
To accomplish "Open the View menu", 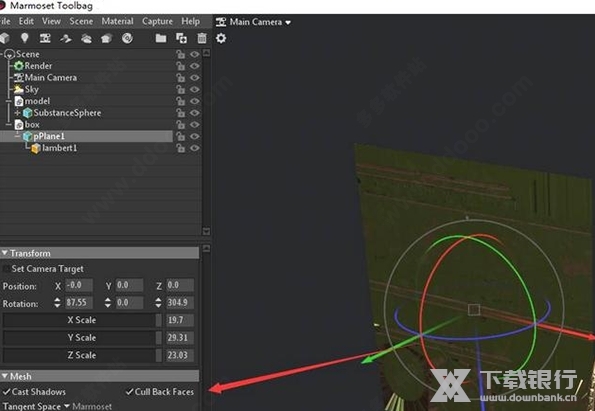I will (x=51, y=21).
